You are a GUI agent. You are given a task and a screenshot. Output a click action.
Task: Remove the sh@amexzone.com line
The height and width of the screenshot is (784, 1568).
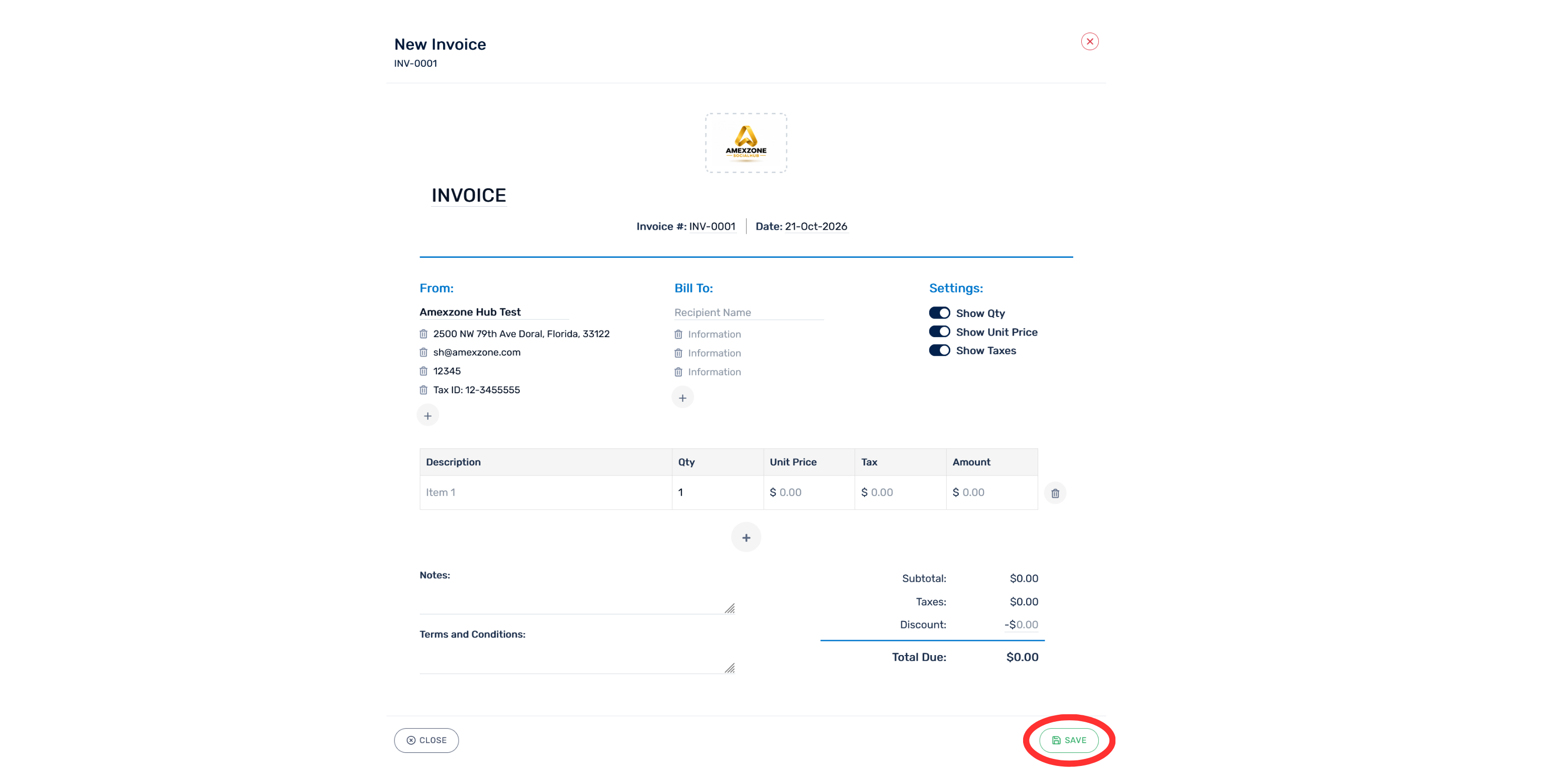click(x=423, y=353)
